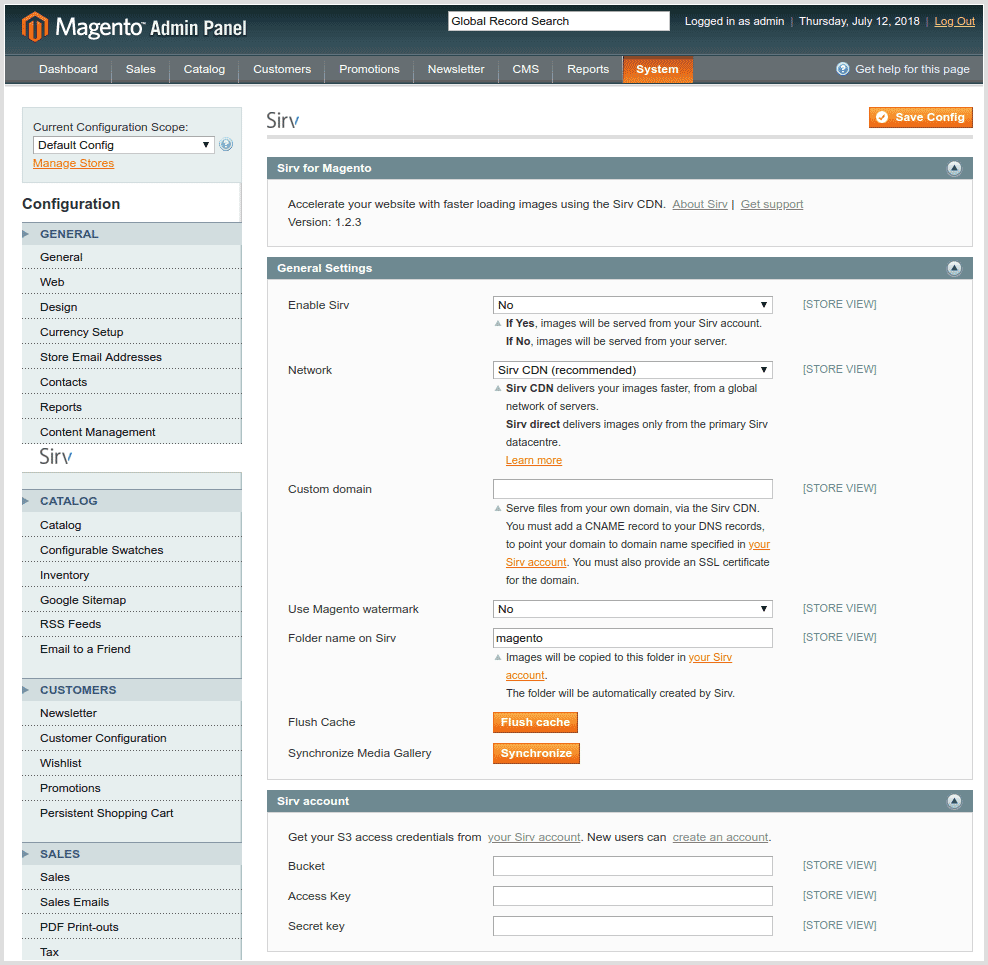Screen dimensions: 988x965
Task: Collapse the Sirv account section arrow
Action: (x=953, y=801)
